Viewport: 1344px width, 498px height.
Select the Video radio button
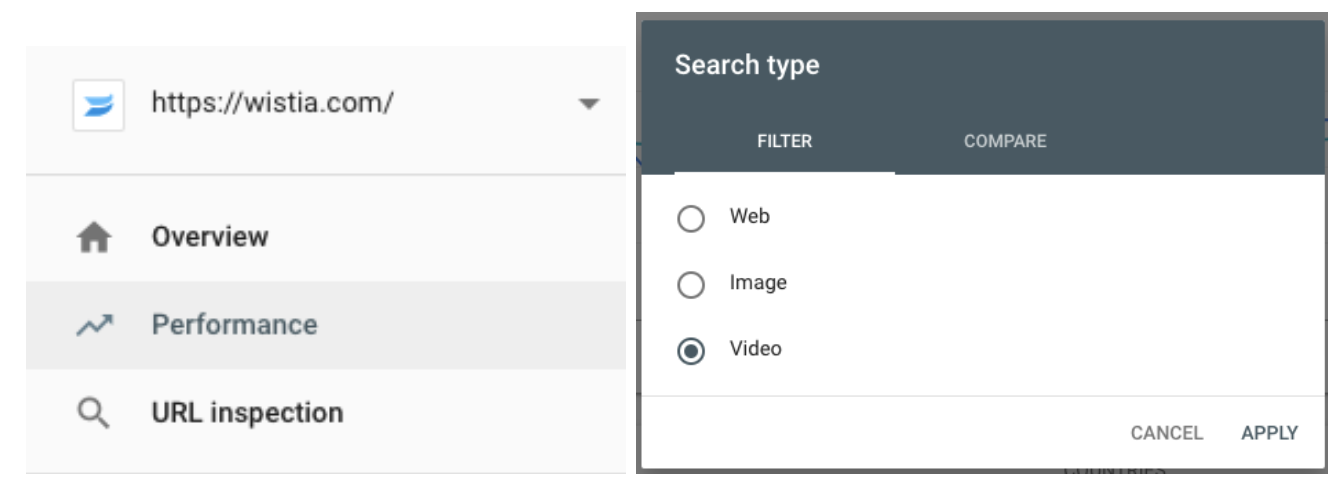click(x=691, y=352)
